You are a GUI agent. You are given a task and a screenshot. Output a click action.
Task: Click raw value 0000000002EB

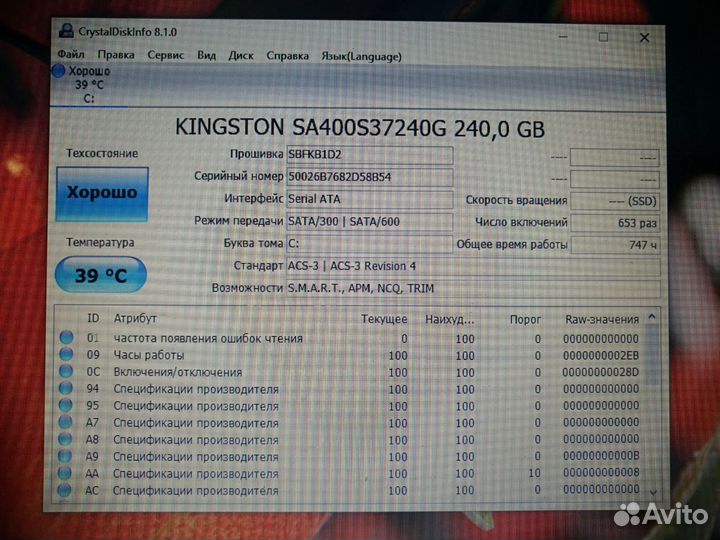click(x=601, y=355)
